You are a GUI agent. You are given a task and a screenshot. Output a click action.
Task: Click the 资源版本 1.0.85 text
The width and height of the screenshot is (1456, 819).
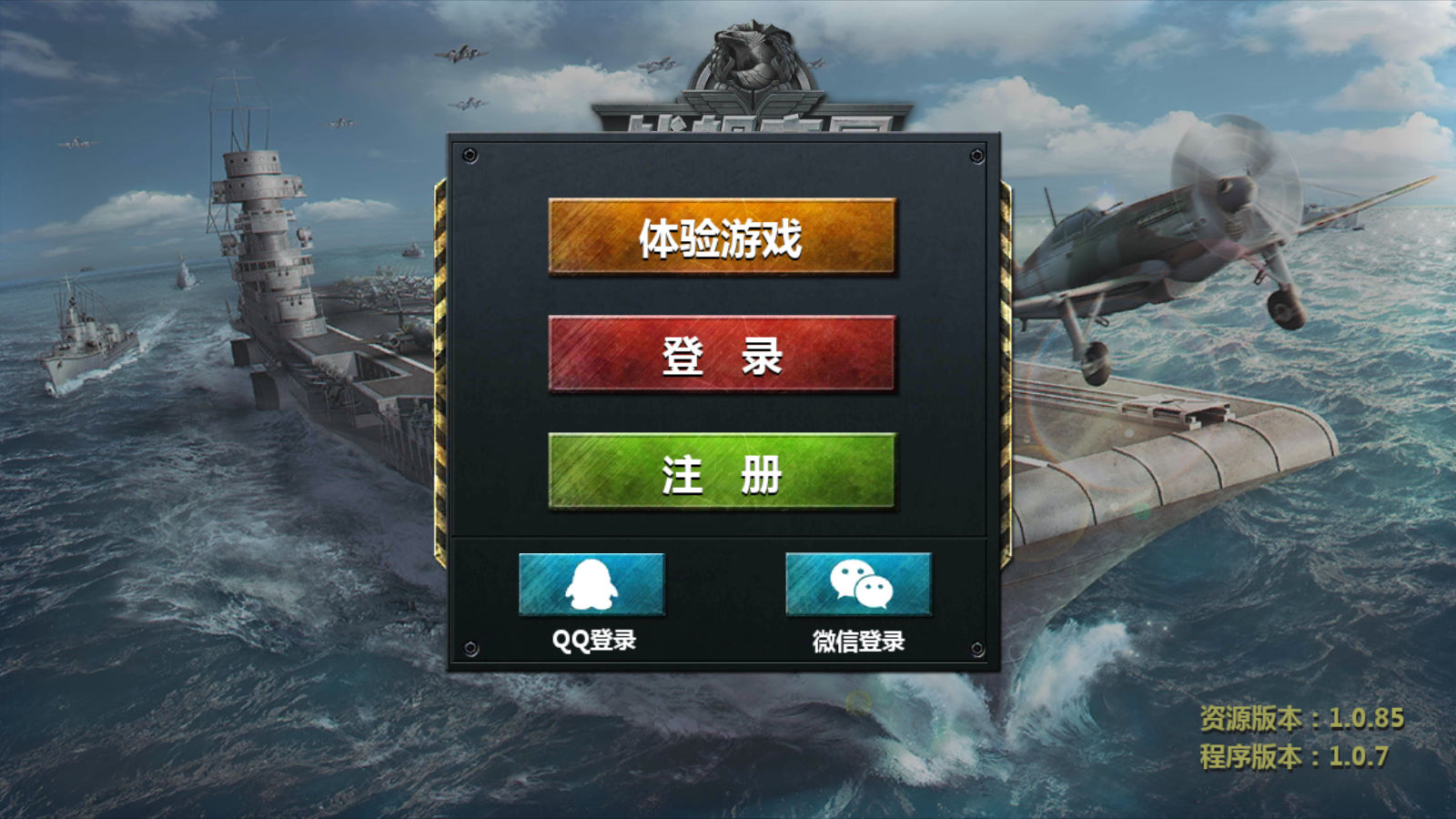[x=1301, y=718]
